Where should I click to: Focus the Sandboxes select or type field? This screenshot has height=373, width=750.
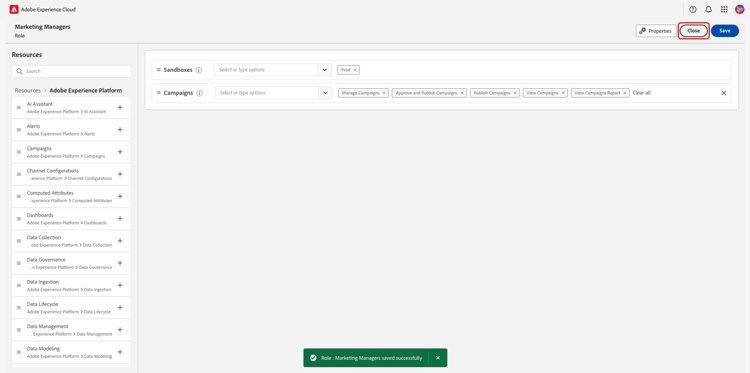click(x=266, y=70)
